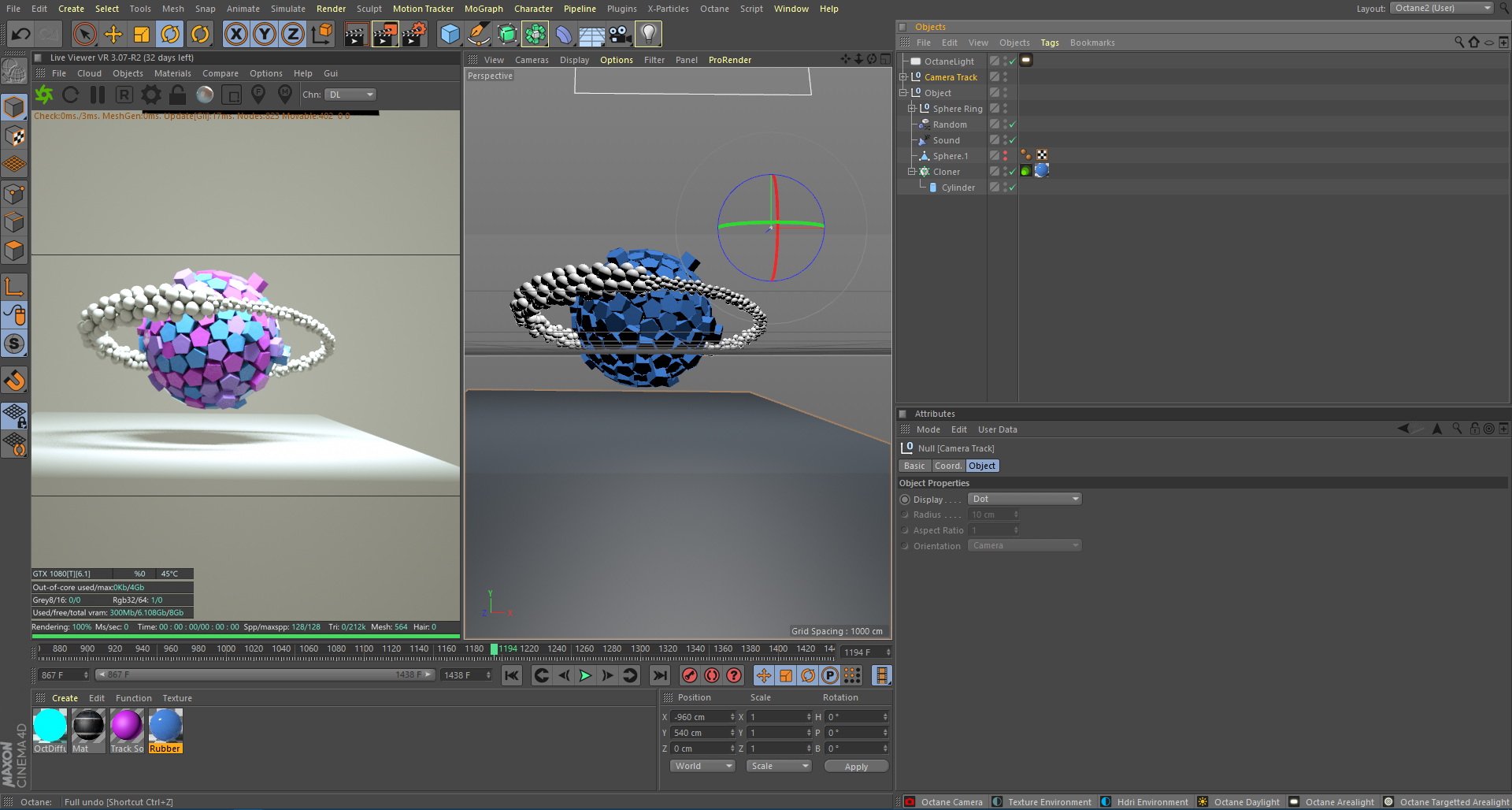The image size is (1512, 810).
Task: Click the search icon in Objects panel
Action: click(x=1459, y=43)
